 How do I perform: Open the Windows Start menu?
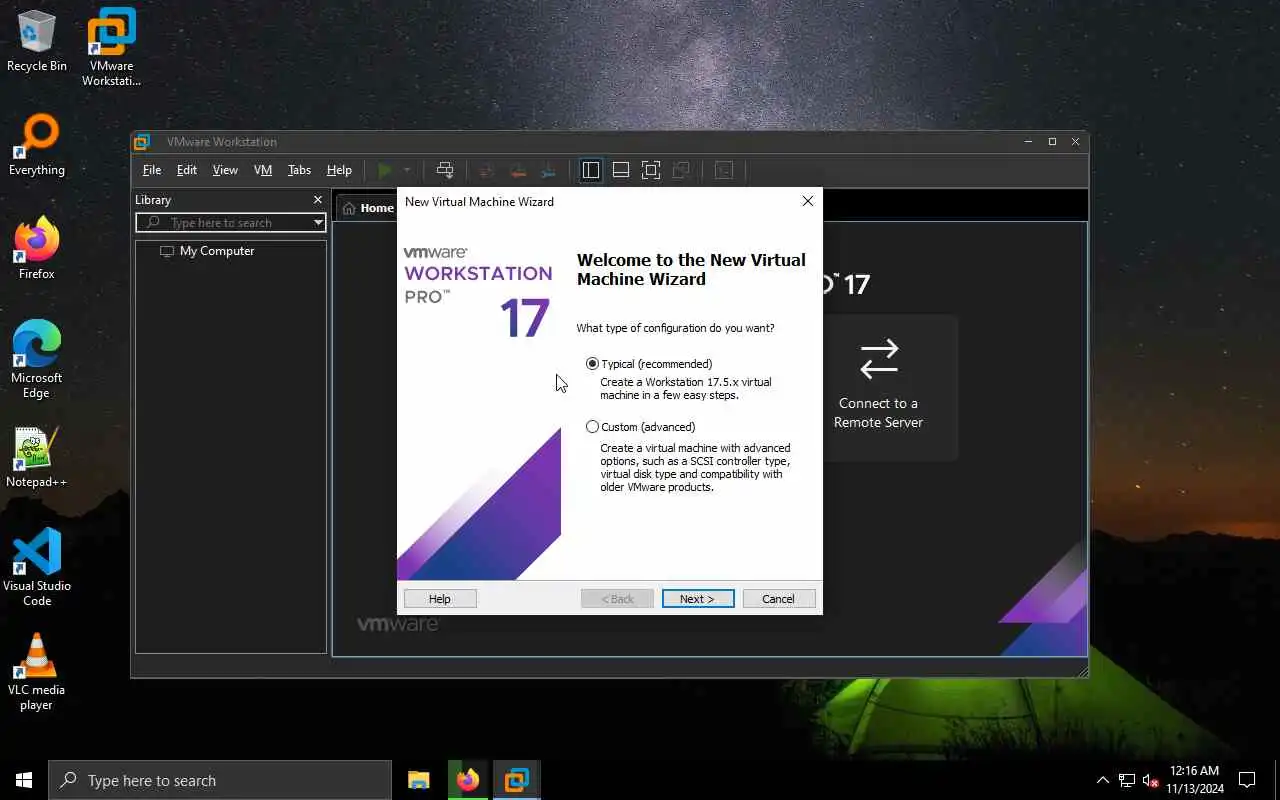coord(24,780)
